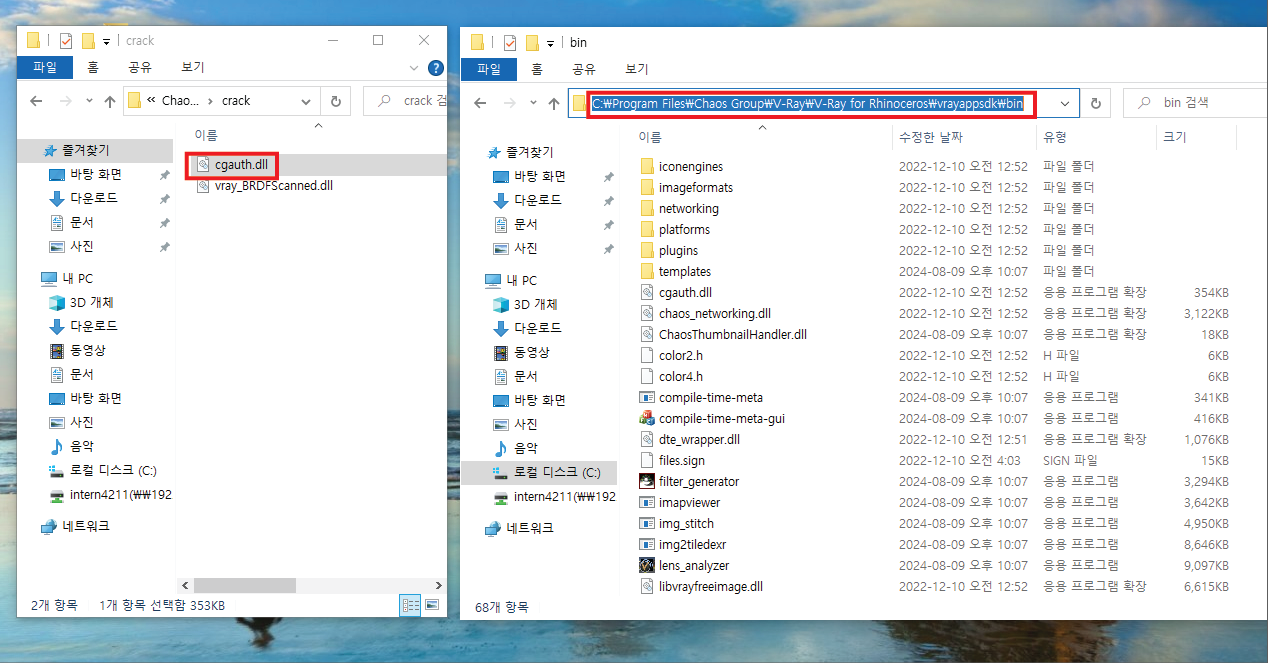Open recent locations dropdown in crack window

coord(91,101)
